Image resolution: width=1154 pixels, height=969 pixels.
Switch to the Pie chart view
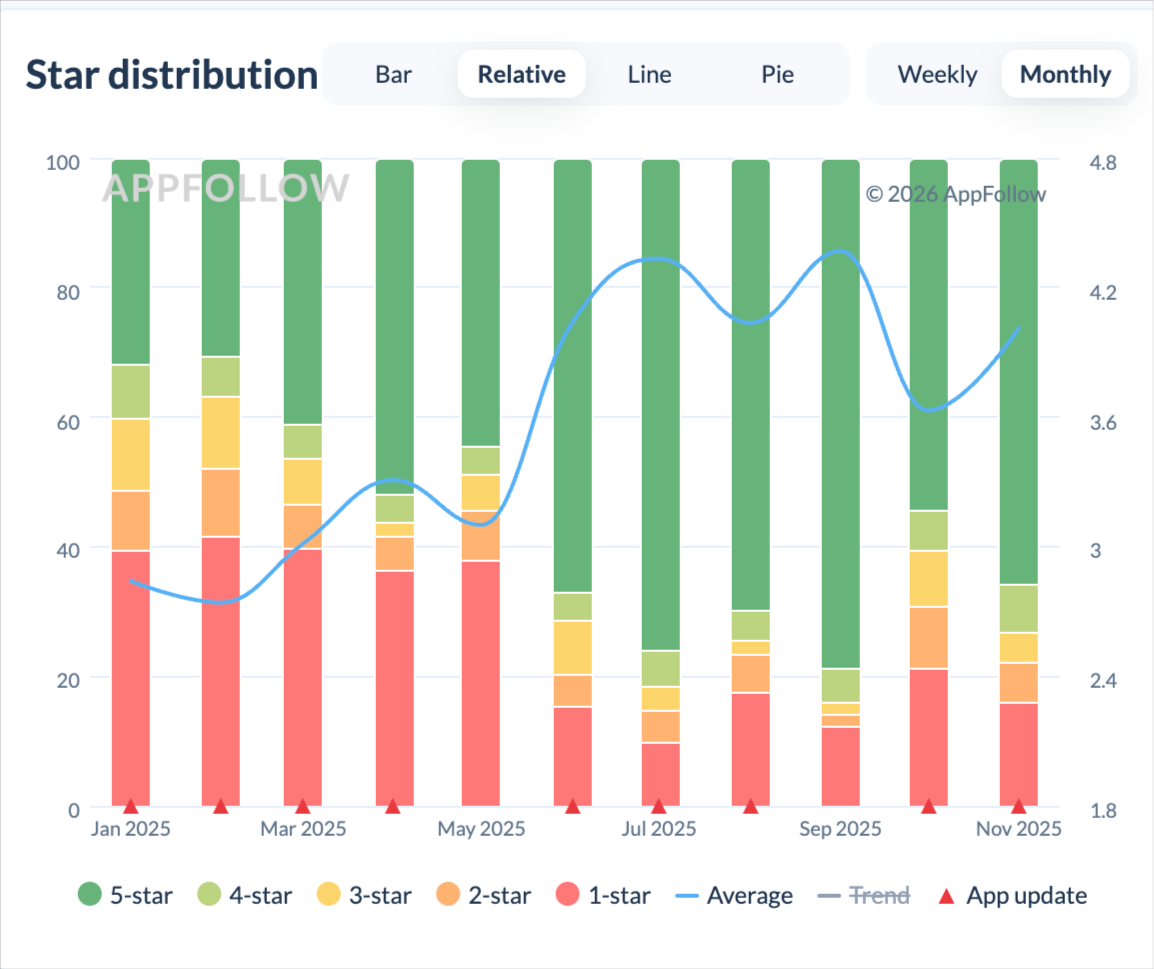click(777, 74)
